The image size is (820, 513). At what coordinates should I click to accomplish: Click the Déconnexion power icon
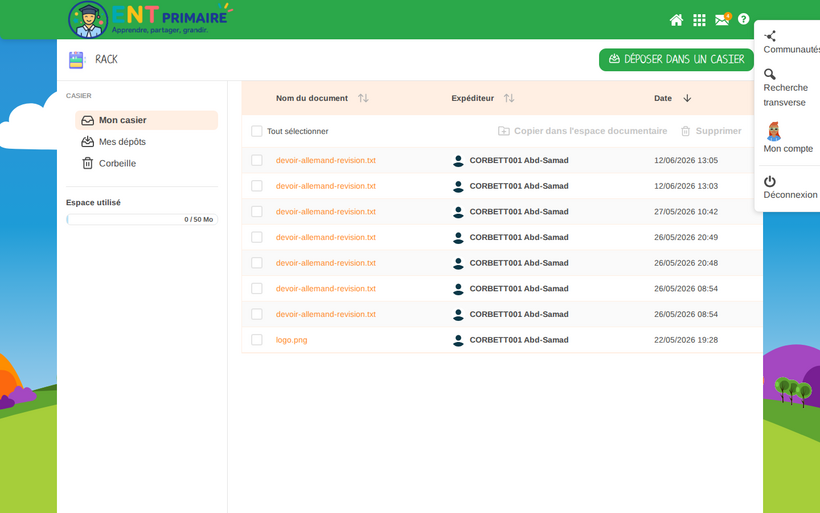pyautogui.click(x=770, y=181)
